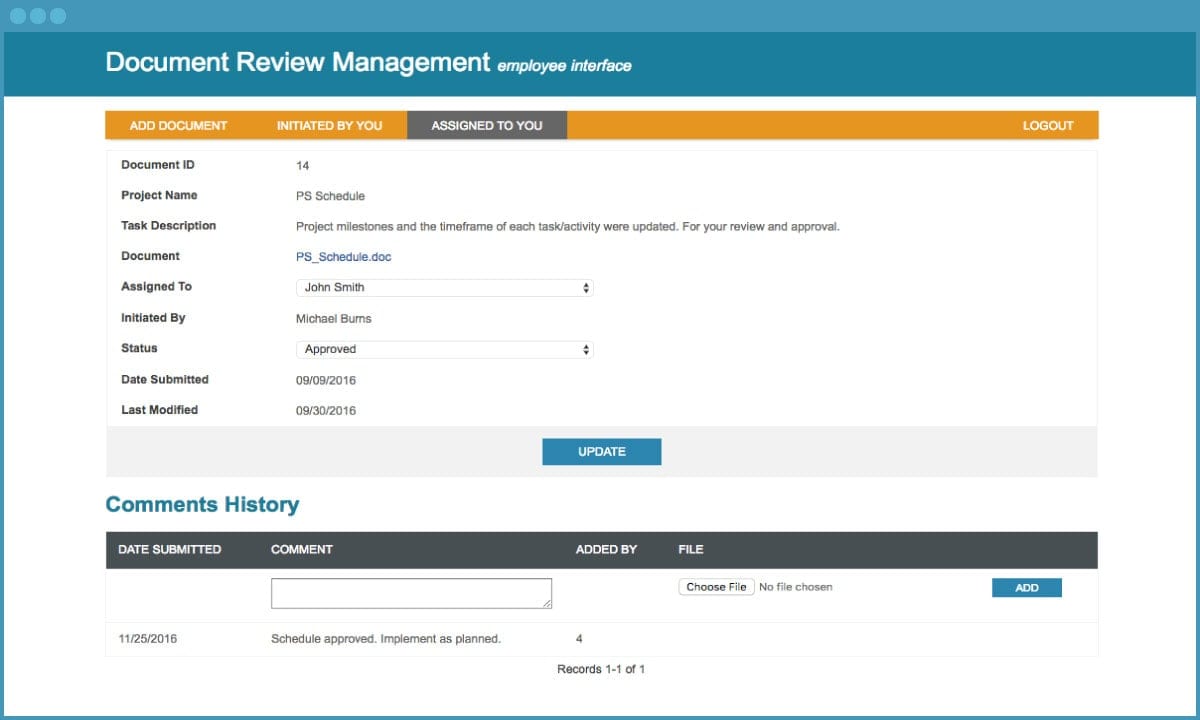Open the INITIATED BY YOU tab
Image resolution: width=1200 pixels, height=720 pixels.
(329, 125)
